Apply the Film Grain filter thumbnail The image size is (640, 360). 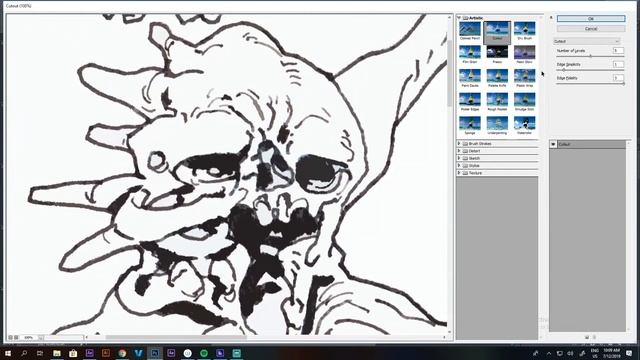pos(470,53)
